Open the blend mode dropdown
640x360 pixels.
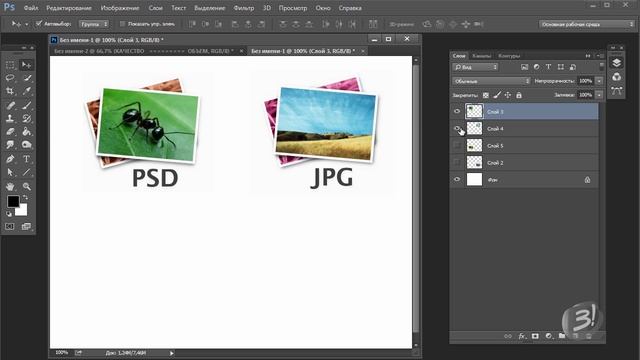coord(491,81)
